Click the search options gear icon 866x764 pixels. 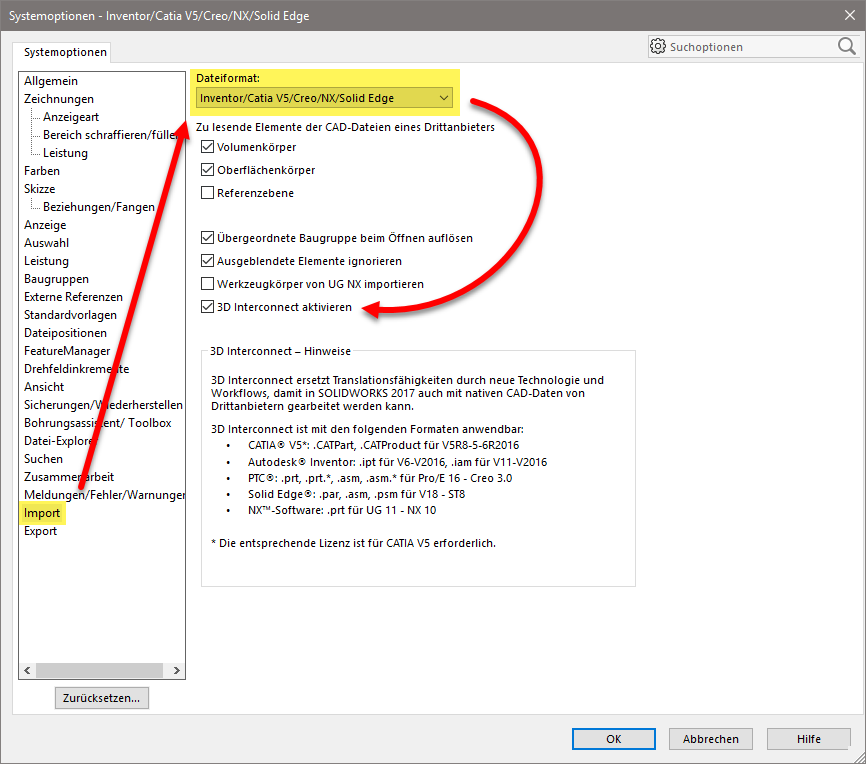click(x=658, y=46)
